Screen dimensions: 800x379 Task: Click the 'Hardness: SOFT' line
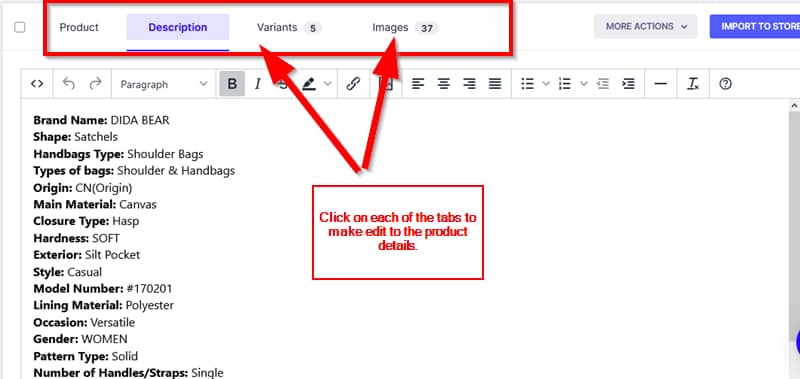tap(77, 238)
